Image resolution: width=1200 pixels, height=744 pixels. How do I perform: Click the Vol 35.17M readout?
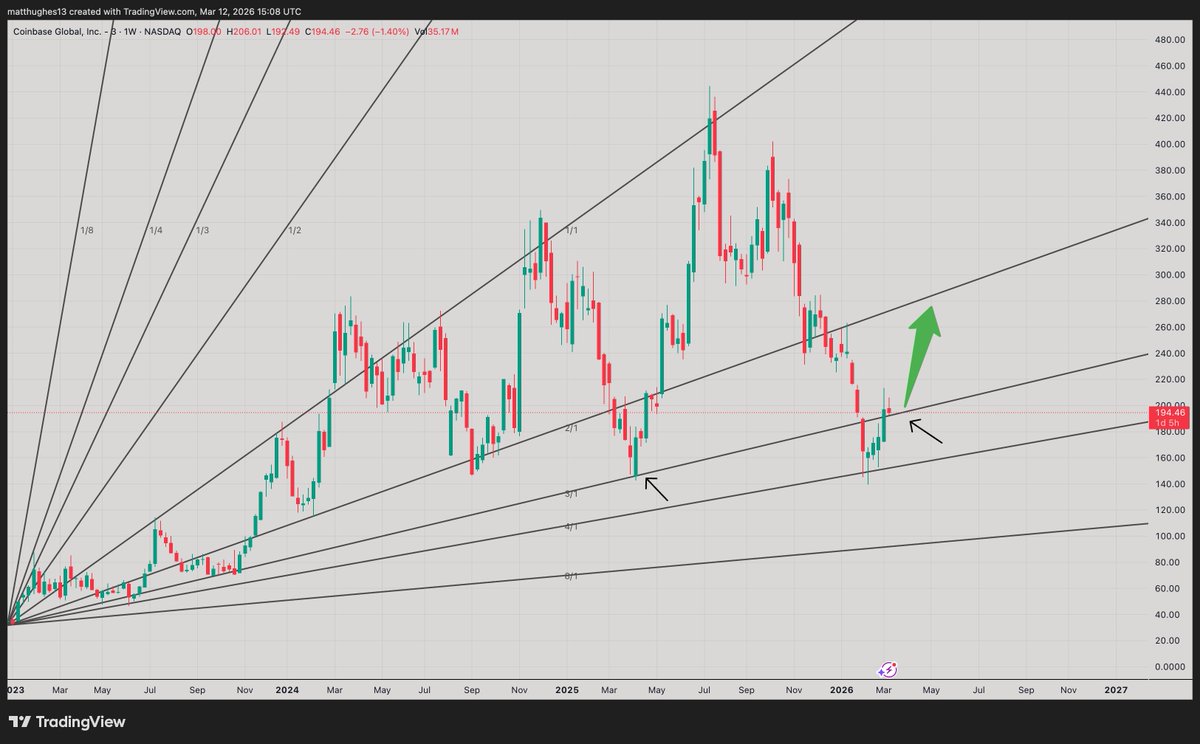[438, 33]
